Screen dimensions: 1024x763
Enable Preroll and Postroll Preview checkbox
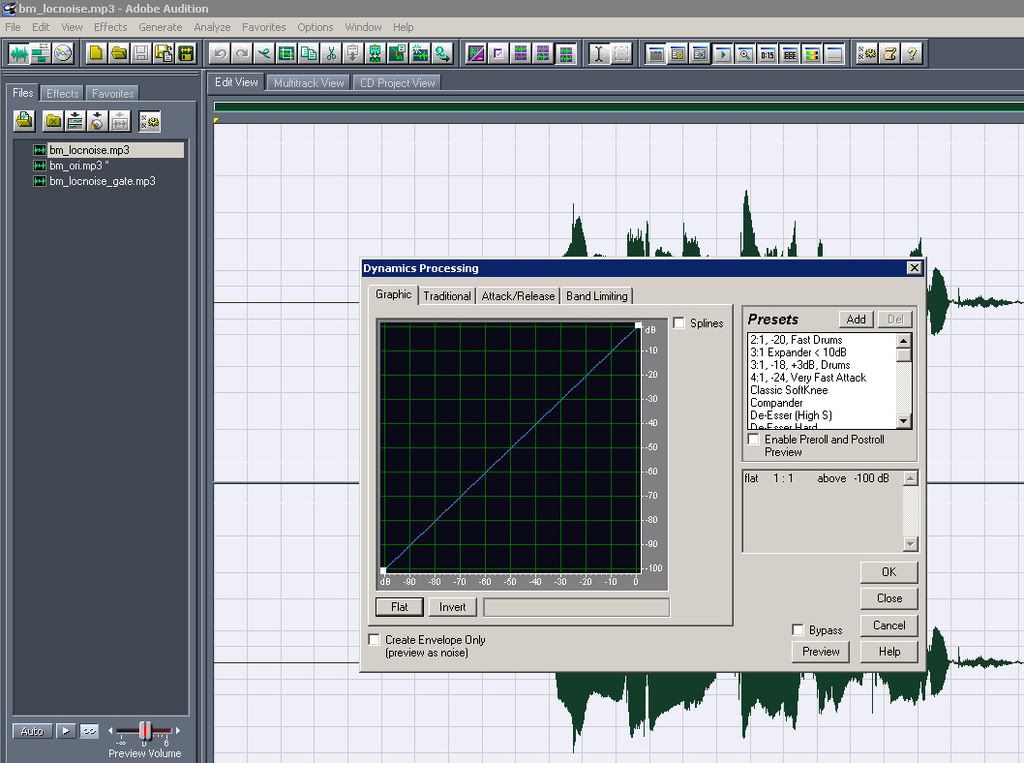[754, 439]
